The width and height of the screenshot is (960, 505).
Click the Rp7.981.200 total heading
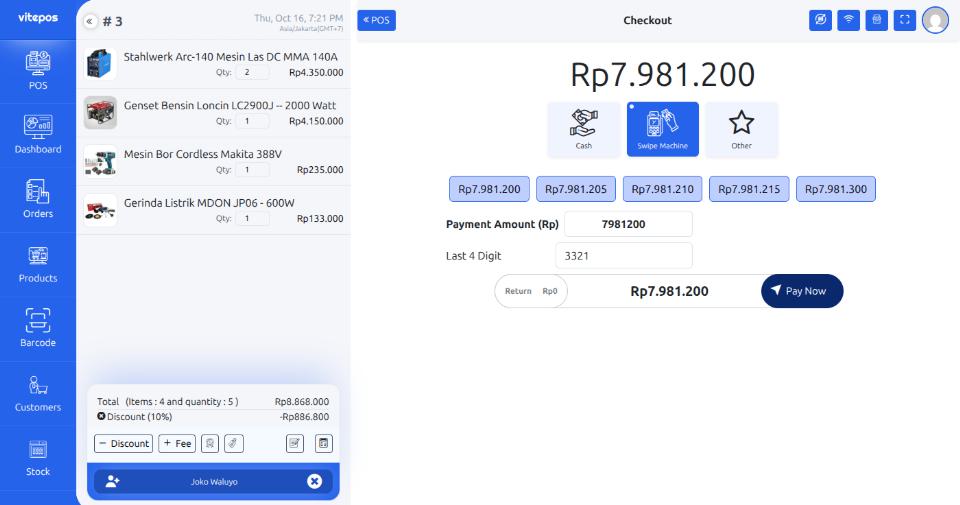click(662, 75)
